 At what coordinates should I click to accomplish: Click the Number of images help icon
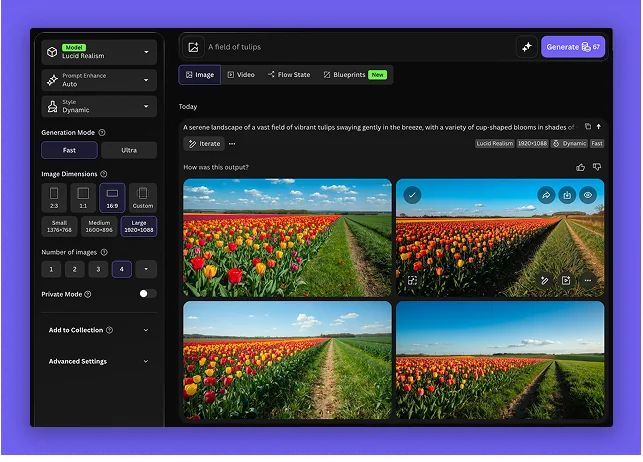pos(104,252)
